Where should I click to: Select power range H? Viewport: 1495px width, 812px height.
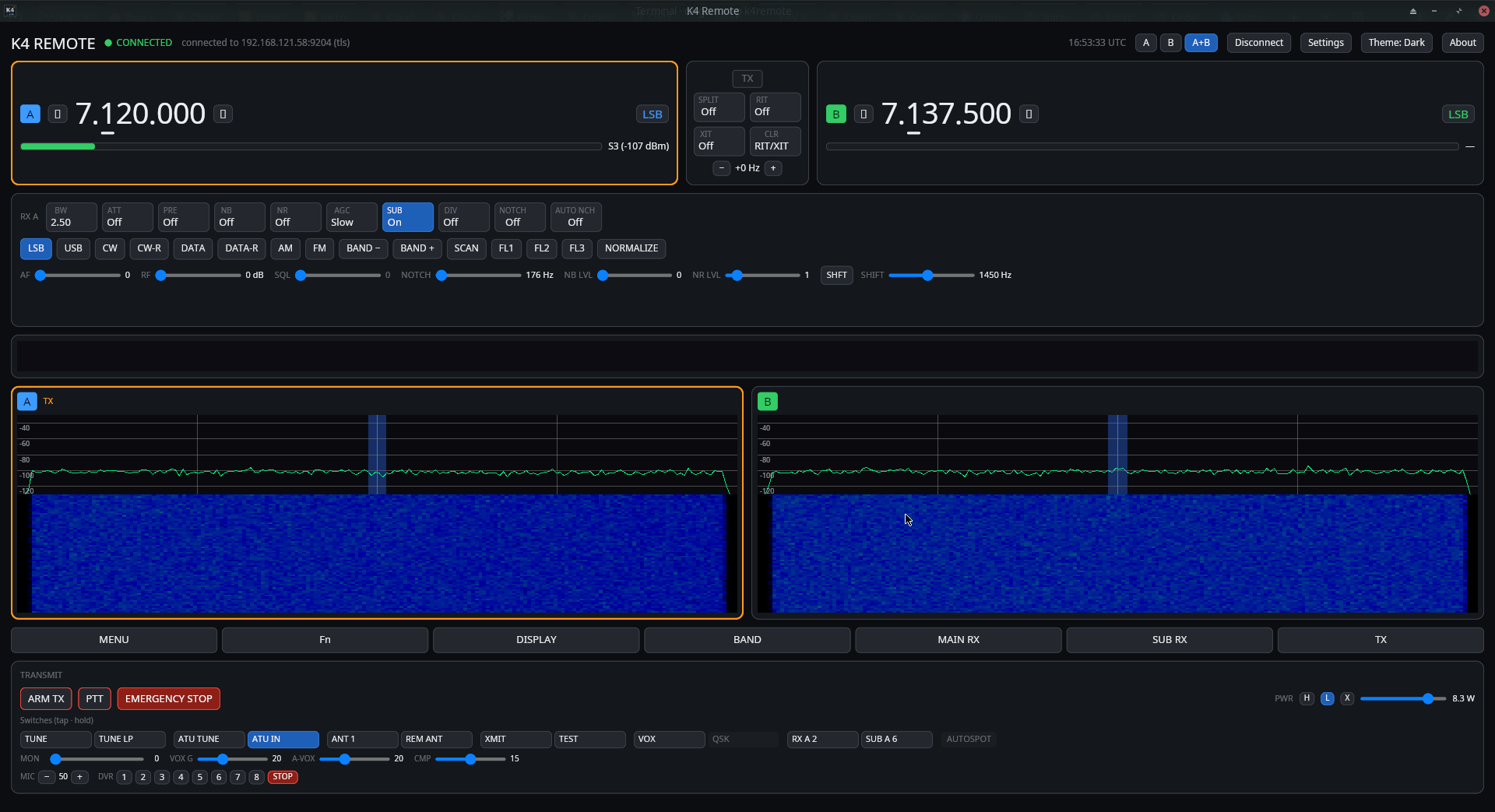pyautogui.click(x=1307, y=698)
